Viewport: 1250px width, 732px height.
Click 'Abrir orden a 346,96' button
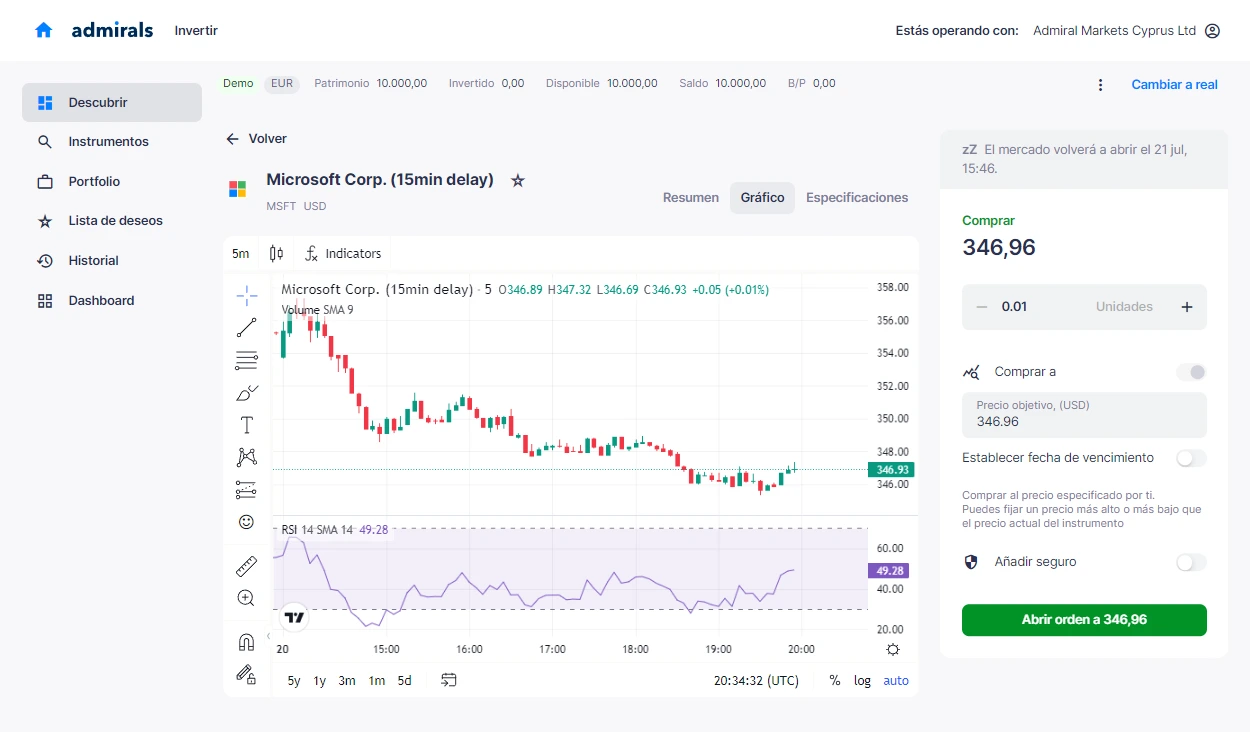pos(1084,620)
